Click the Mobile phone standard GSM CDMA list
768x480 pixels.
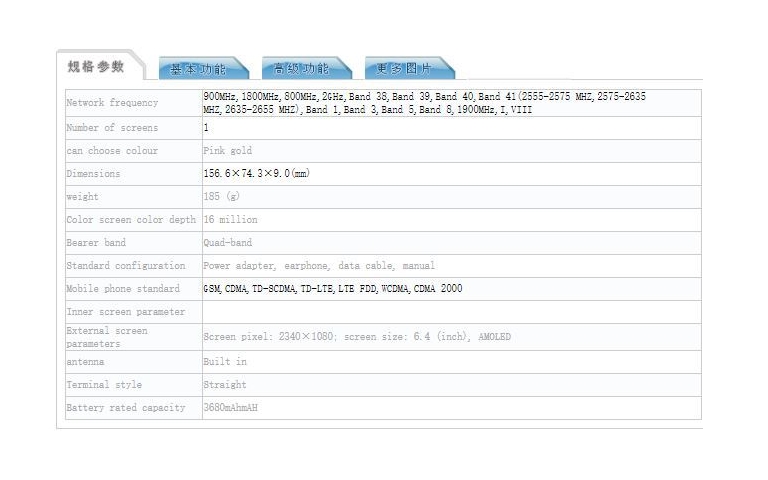click(x=333, y=288)
